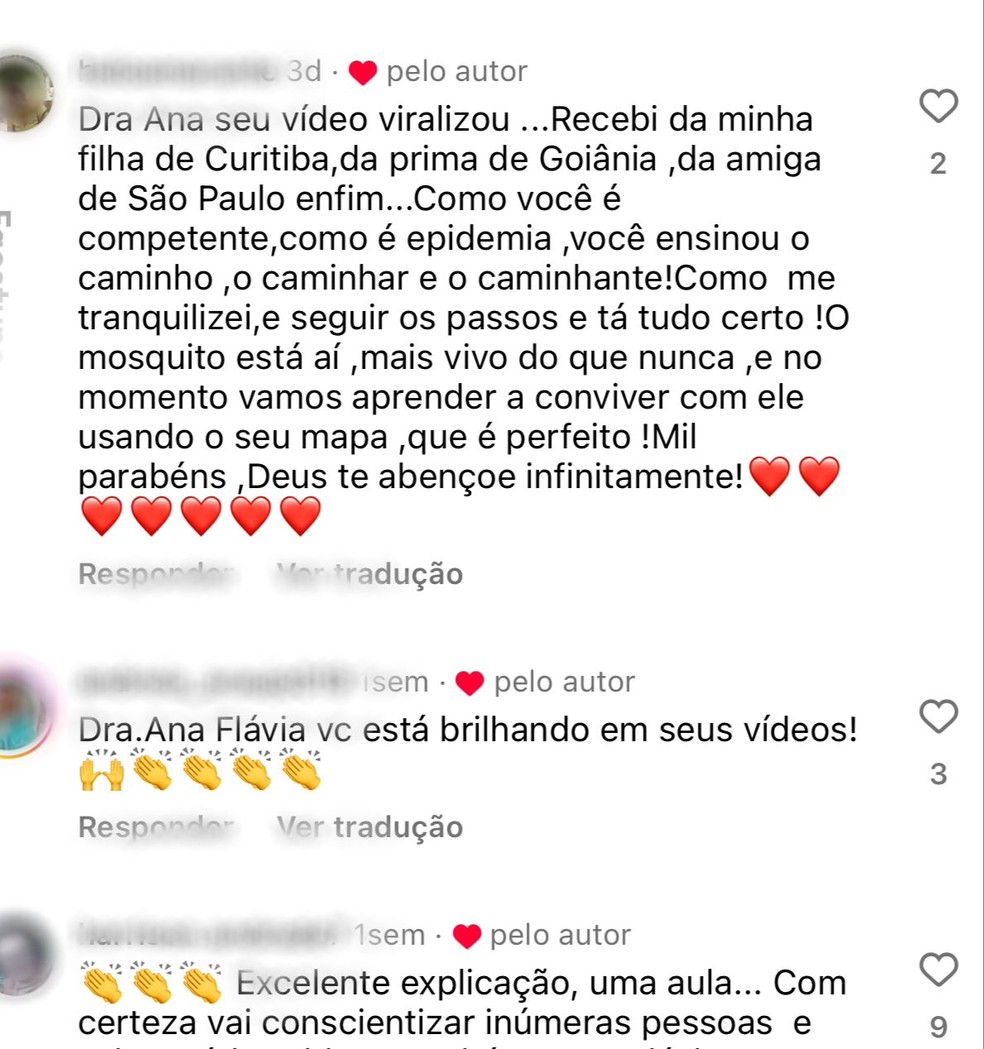
Task: Tap the red 'pelo autor' heart on the first comment
Action: tap(363, 72)
